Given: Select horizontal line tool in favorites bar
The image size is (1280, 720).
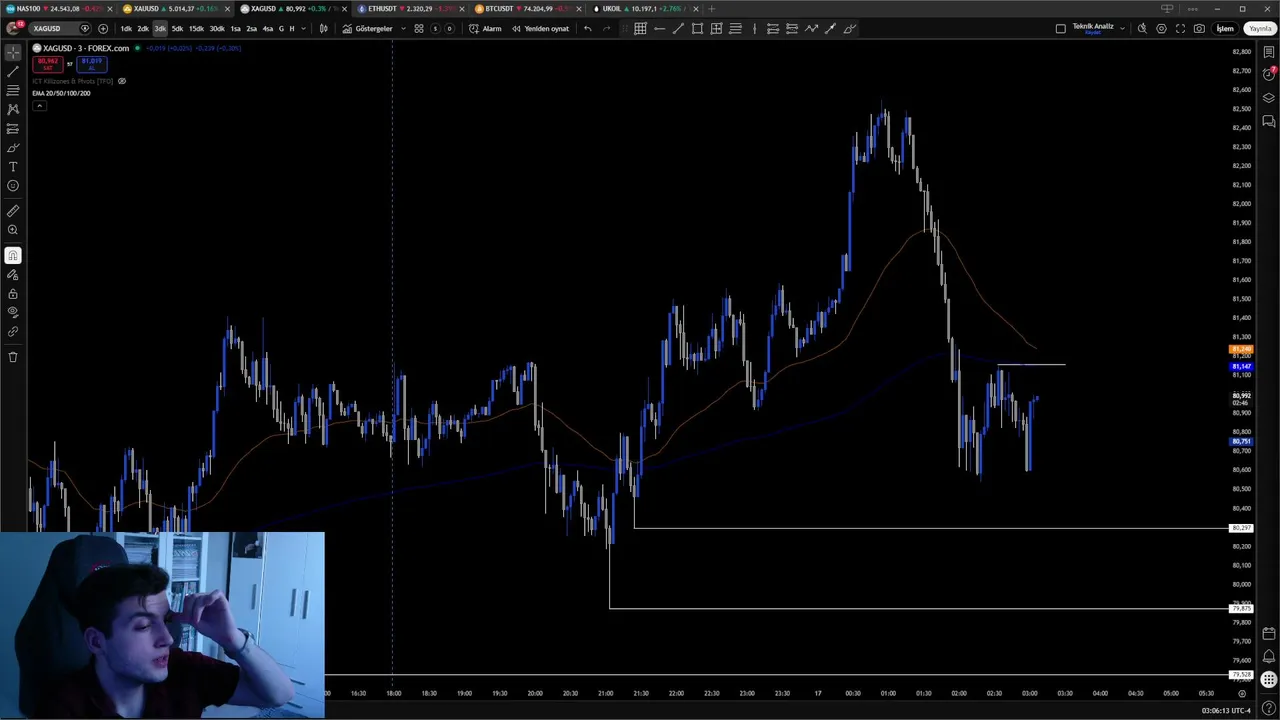Looking at the screenshot, I should tap(659, 29).
